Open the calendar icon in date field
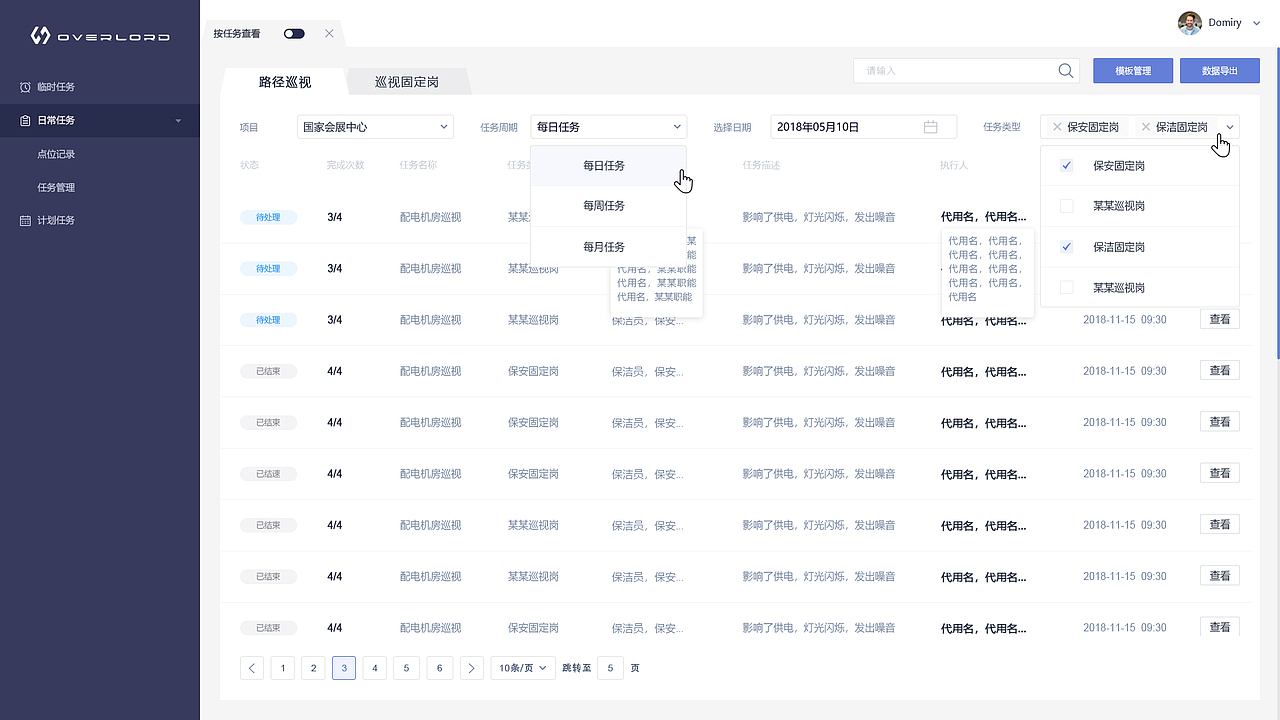The width and height of the screenshot is (1280, 720). pyautogui.click(x=931, y=127)
